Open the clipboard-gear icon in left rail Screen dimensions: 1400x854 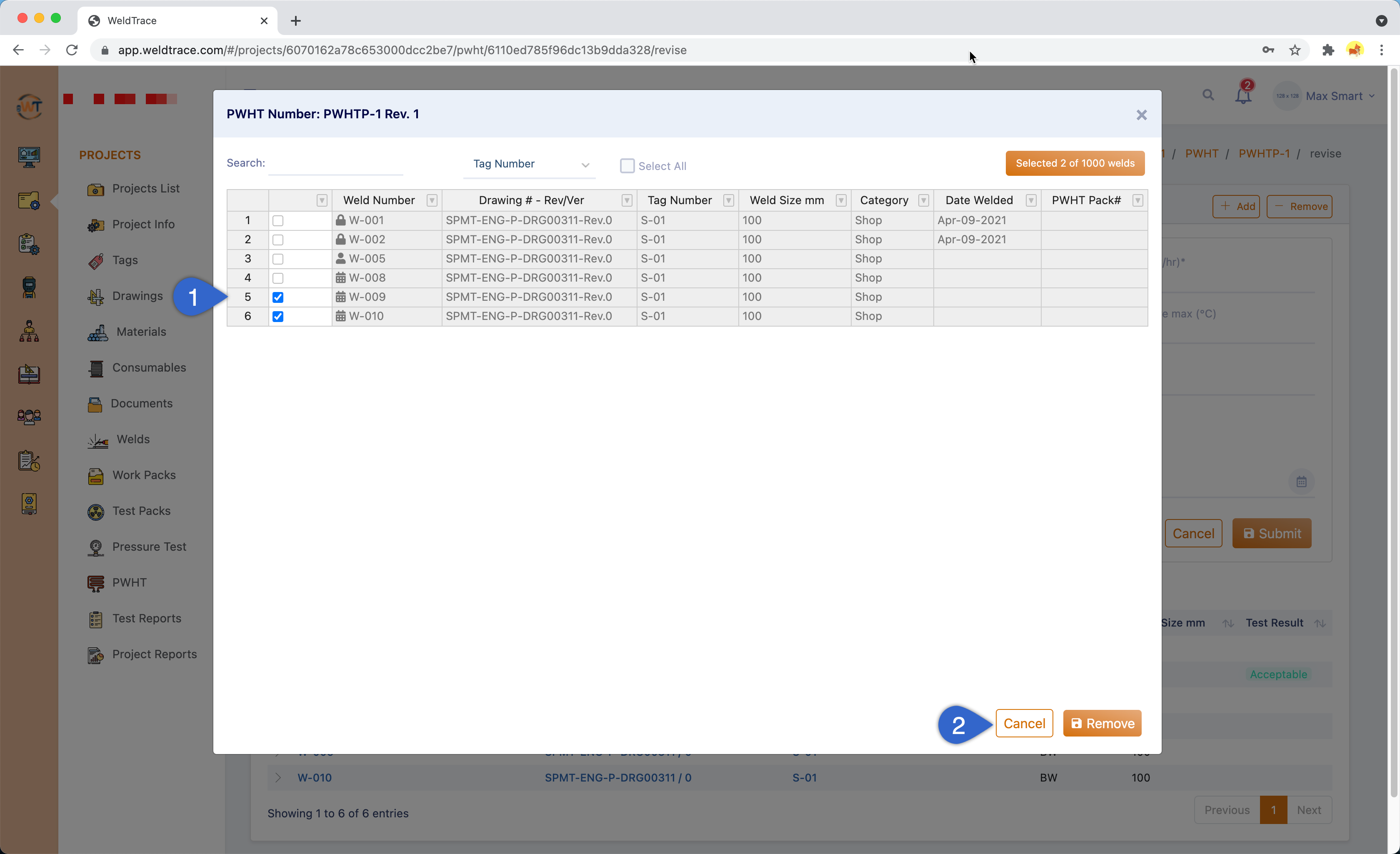tap(29, 244)
